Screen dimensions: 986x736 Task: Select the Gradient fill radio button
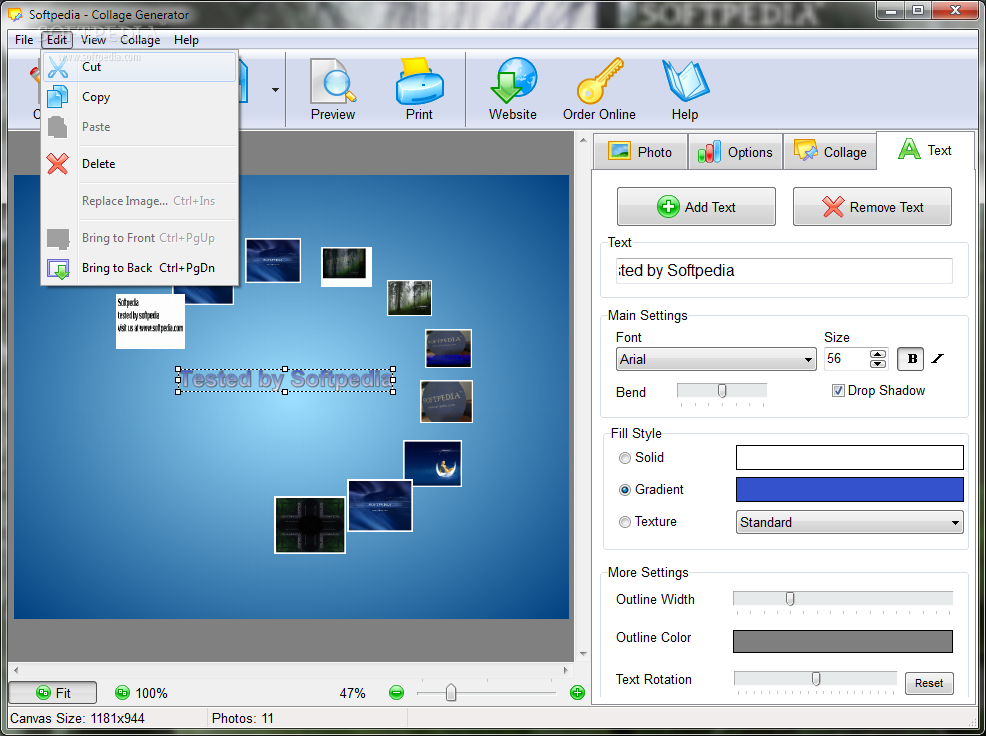pyautogui.click(x=624, y=490)
